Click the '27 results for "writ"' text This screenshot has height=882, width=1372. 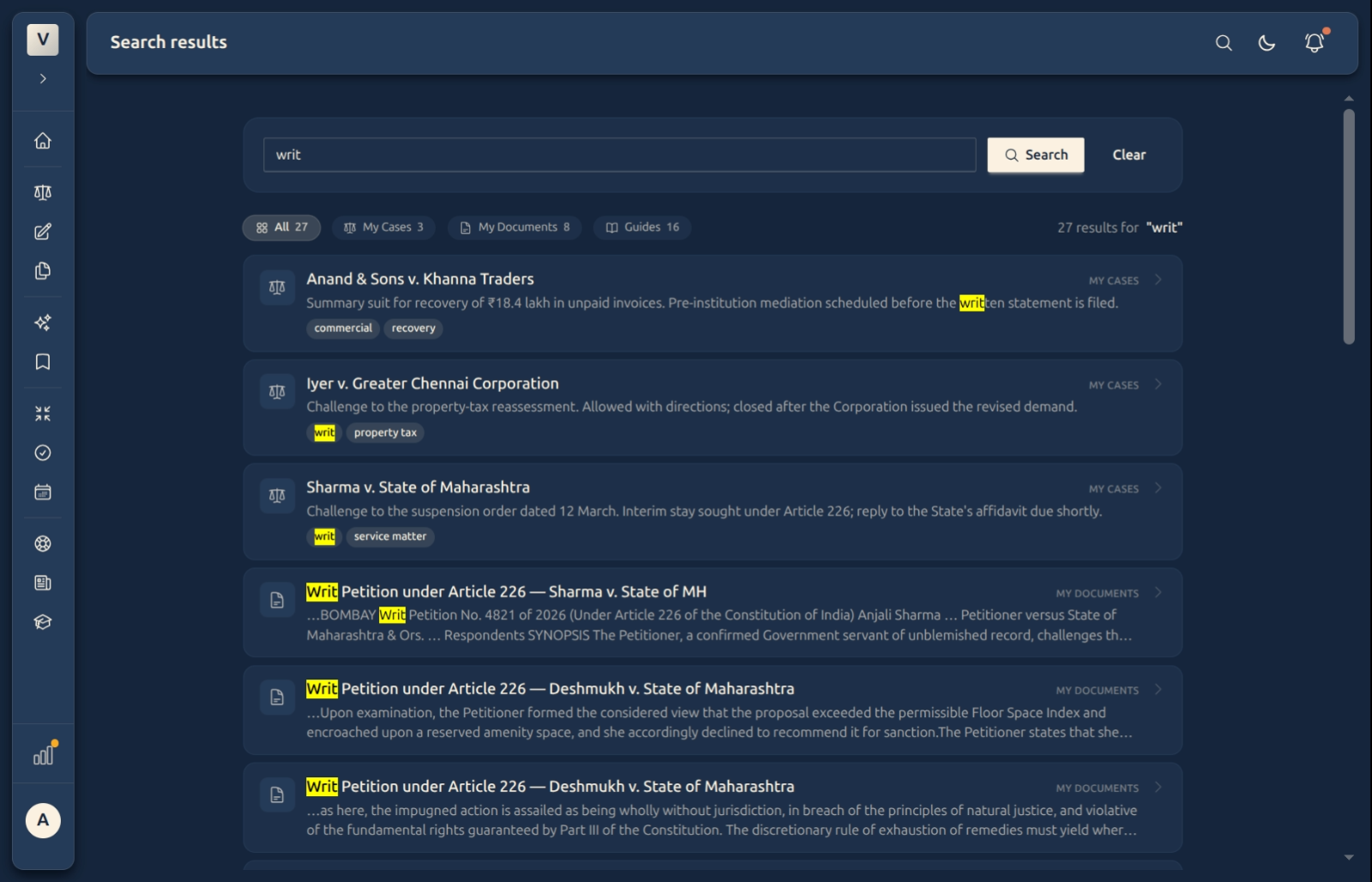[x=1119, y=228]
